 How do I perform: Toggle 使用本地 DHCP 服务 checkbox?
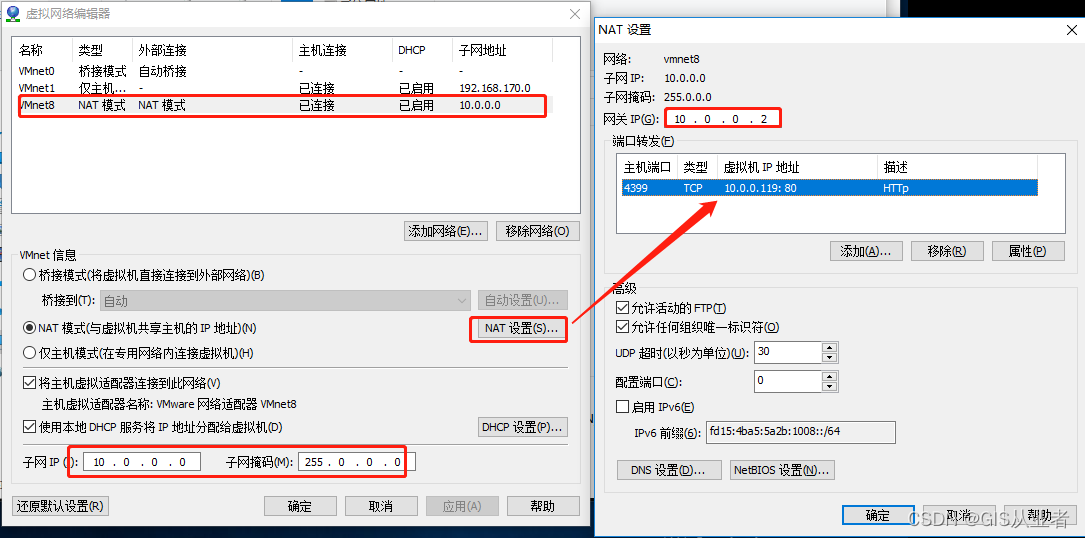tap(29, 427)
